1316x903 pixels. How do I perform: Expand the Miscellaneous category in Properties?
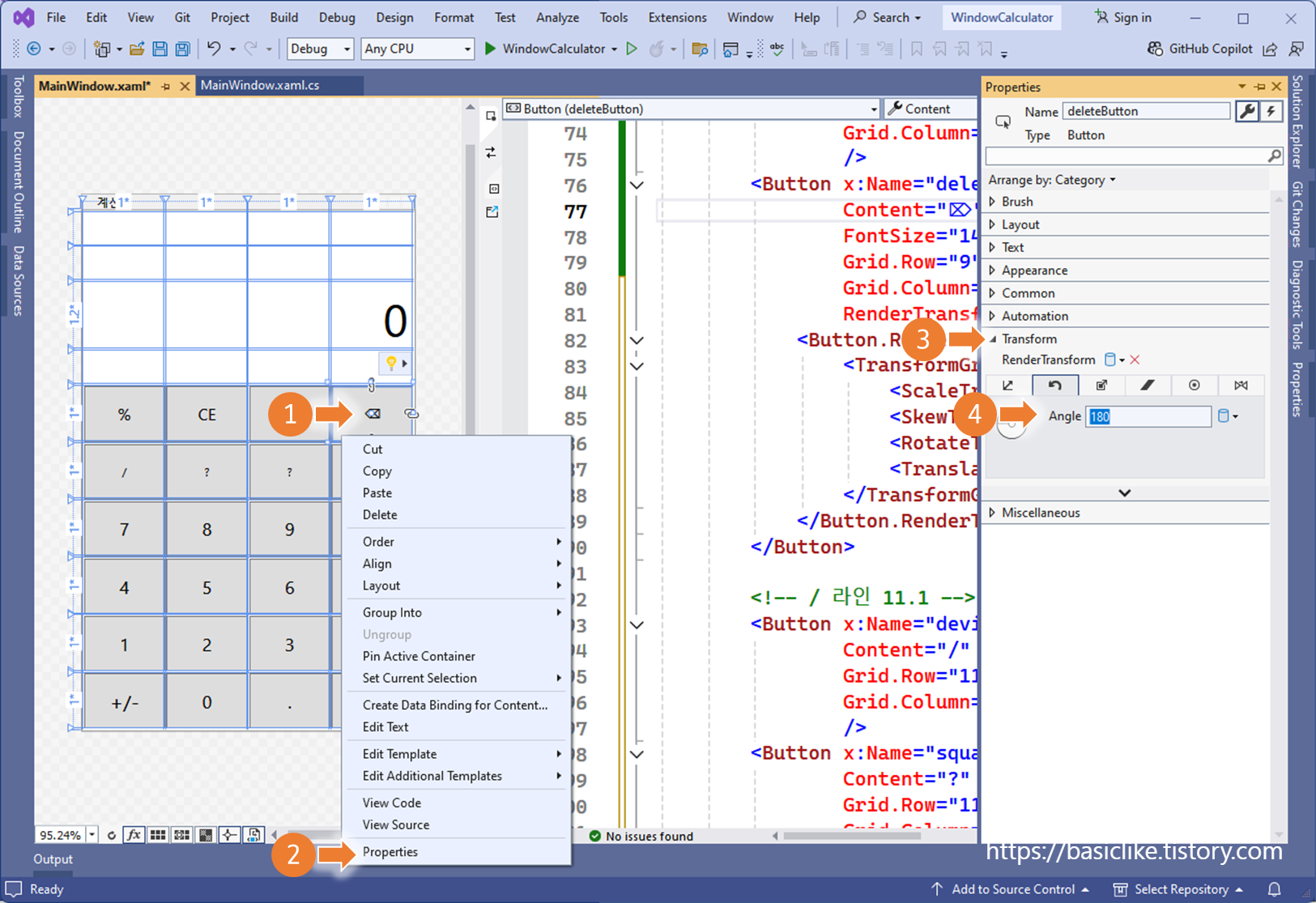pyautogui.click(x=993, y=513)
